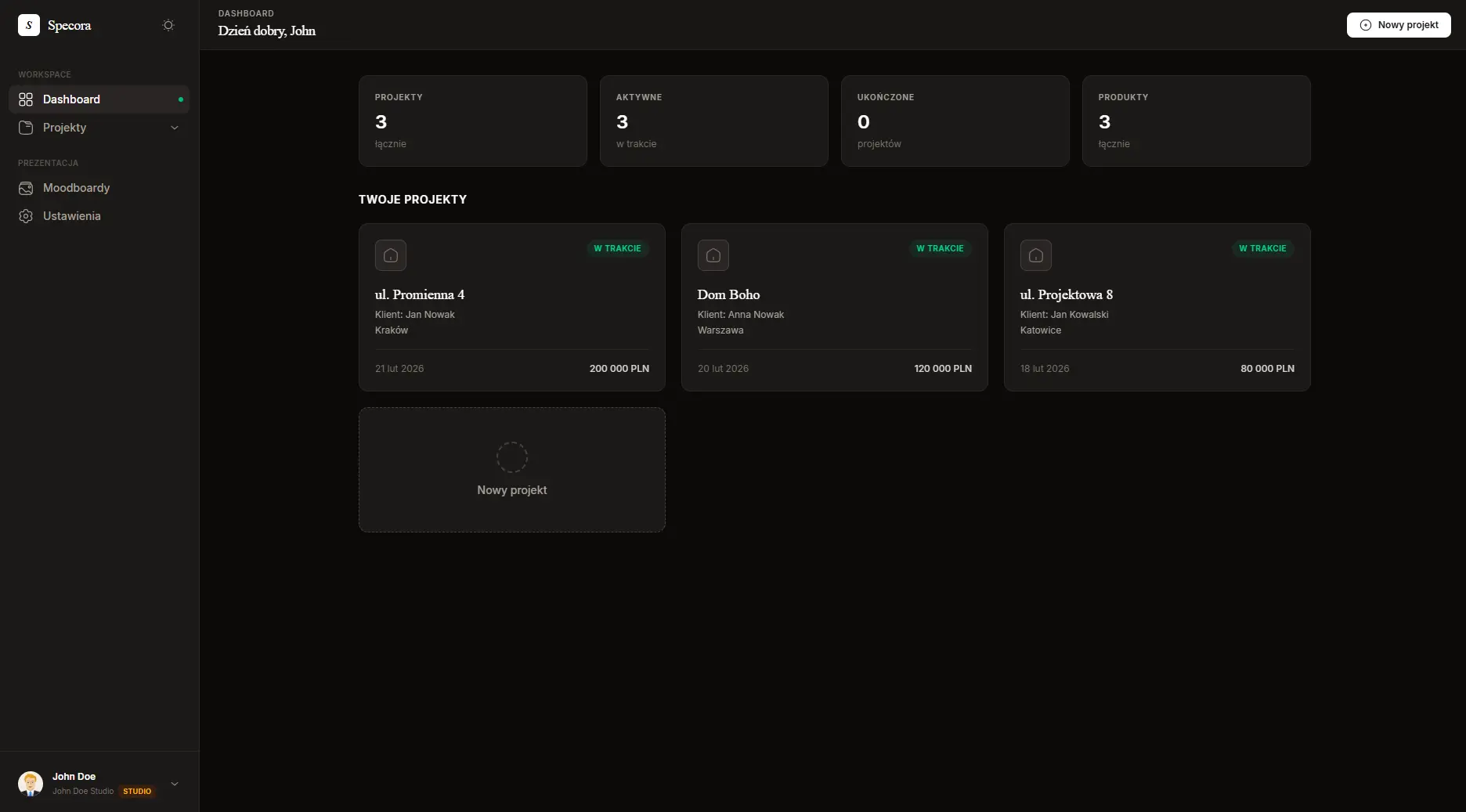Expand the Projekty section chevron

click(x=175, y=128)
